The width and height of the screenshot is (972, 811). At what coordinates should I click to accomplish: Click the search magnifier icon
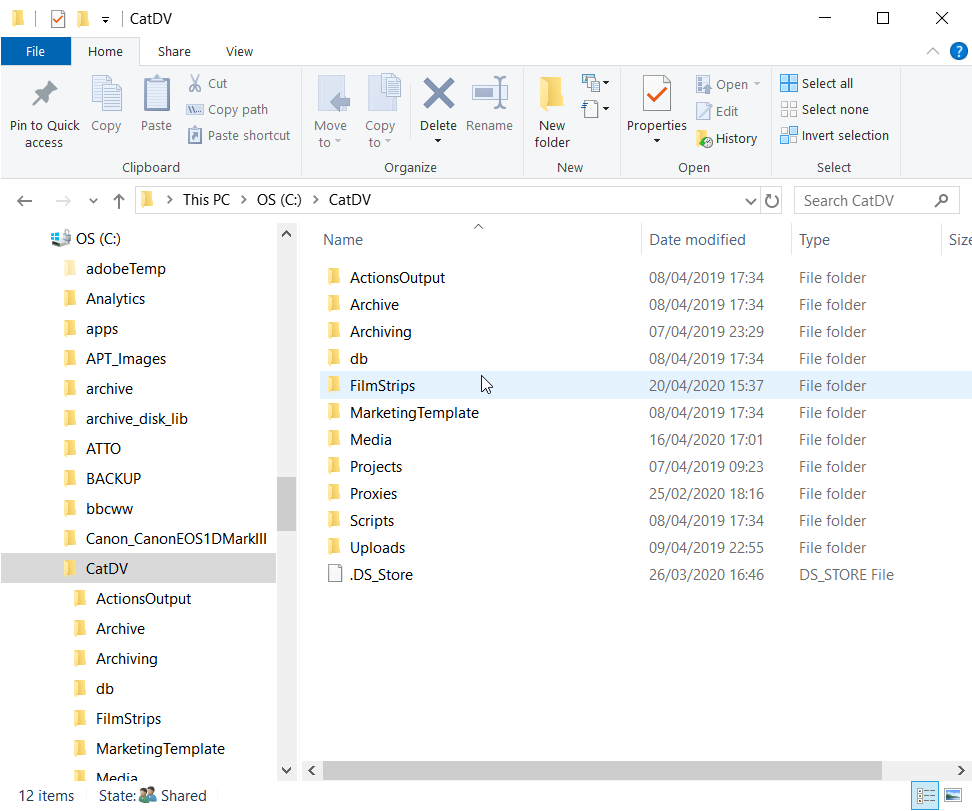pos(941,200)
